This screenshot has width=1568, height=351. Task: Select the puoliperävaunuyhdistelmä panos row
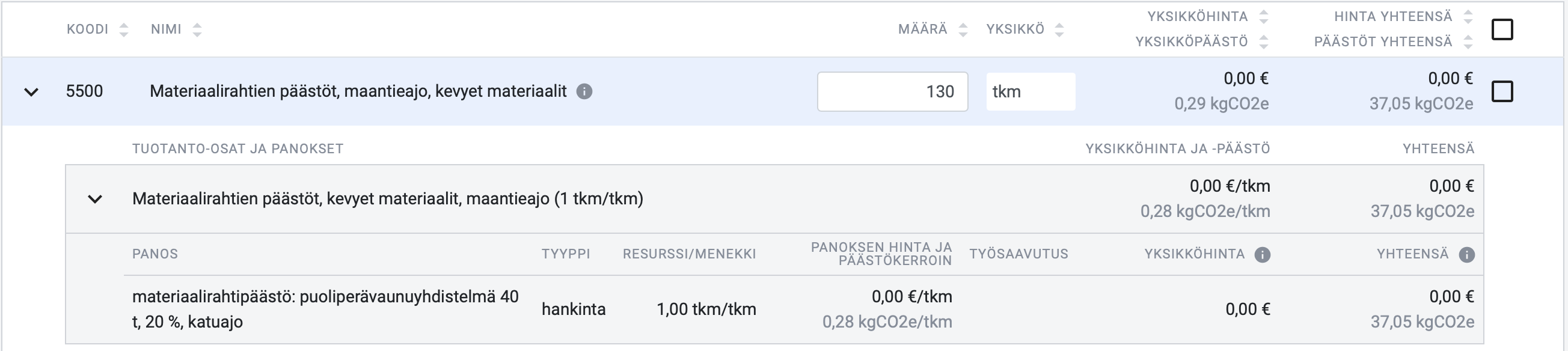pyautogui.click(x=803, y=310)
